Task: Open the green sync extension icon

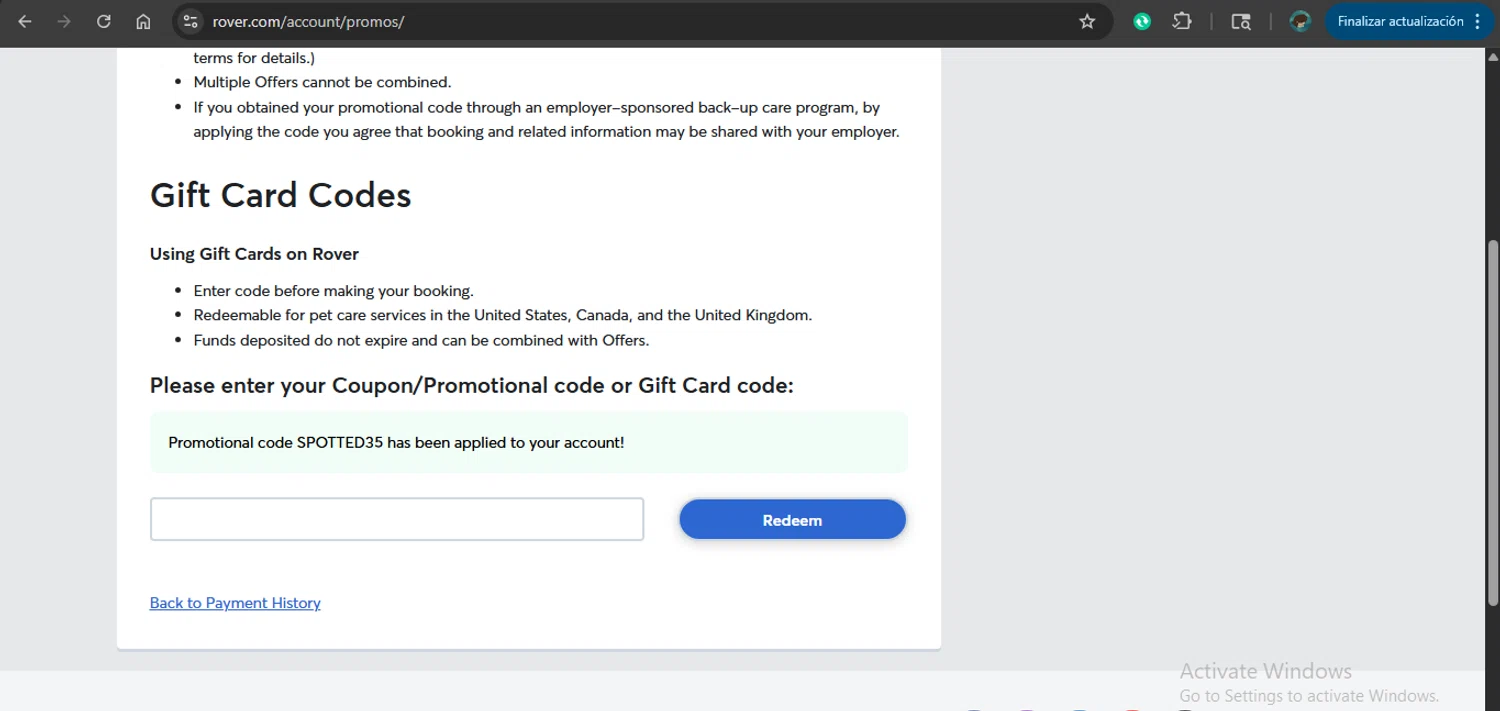Action: (x=1142, y=21)
